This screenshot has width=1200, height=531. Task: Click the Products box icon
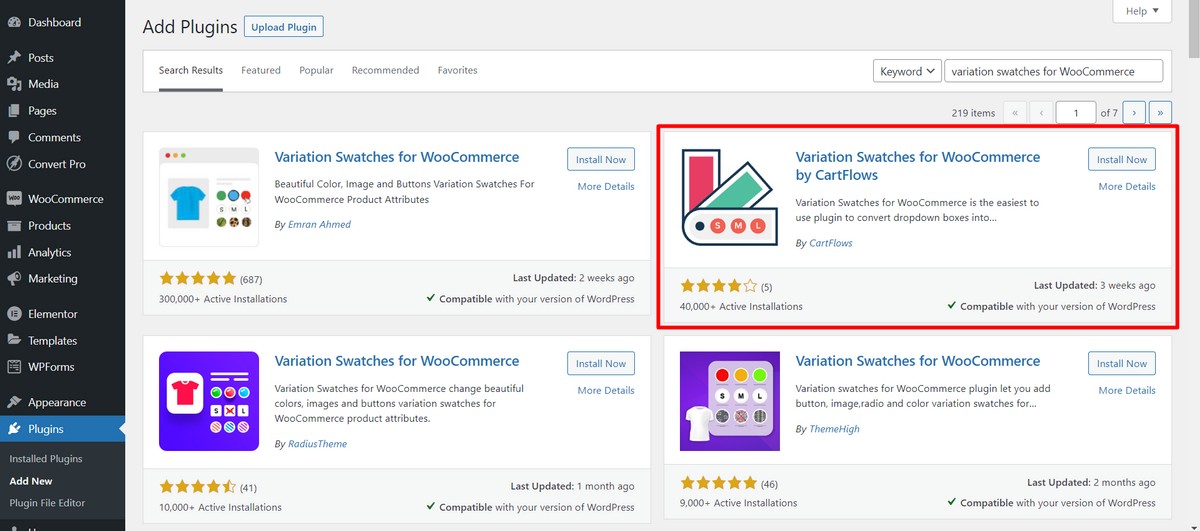tap(14, 226)
